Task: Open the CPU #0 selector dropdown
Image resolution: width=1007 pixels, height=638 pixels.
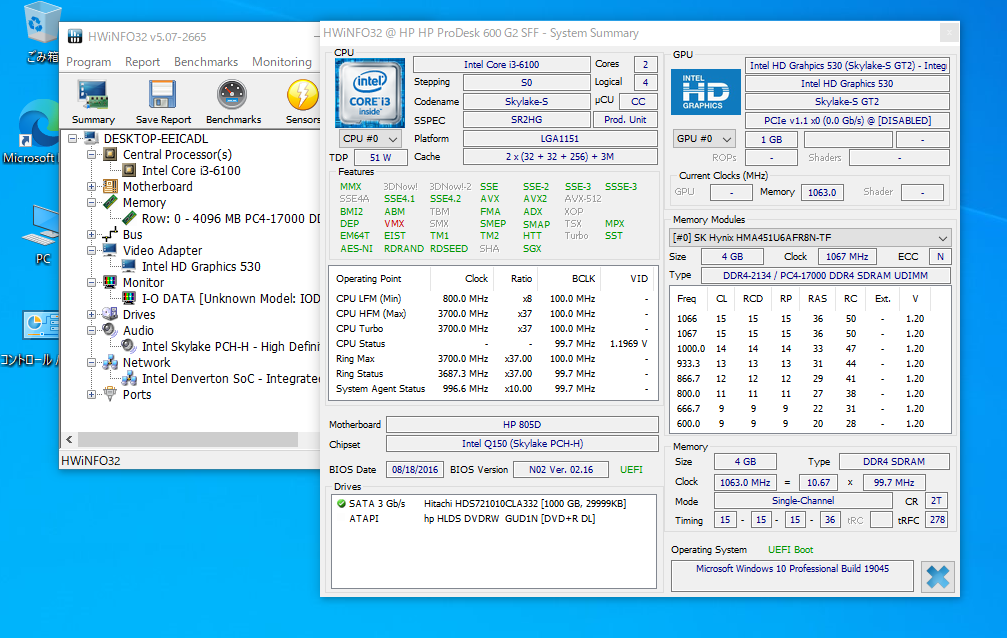Action: coord(370,139)
